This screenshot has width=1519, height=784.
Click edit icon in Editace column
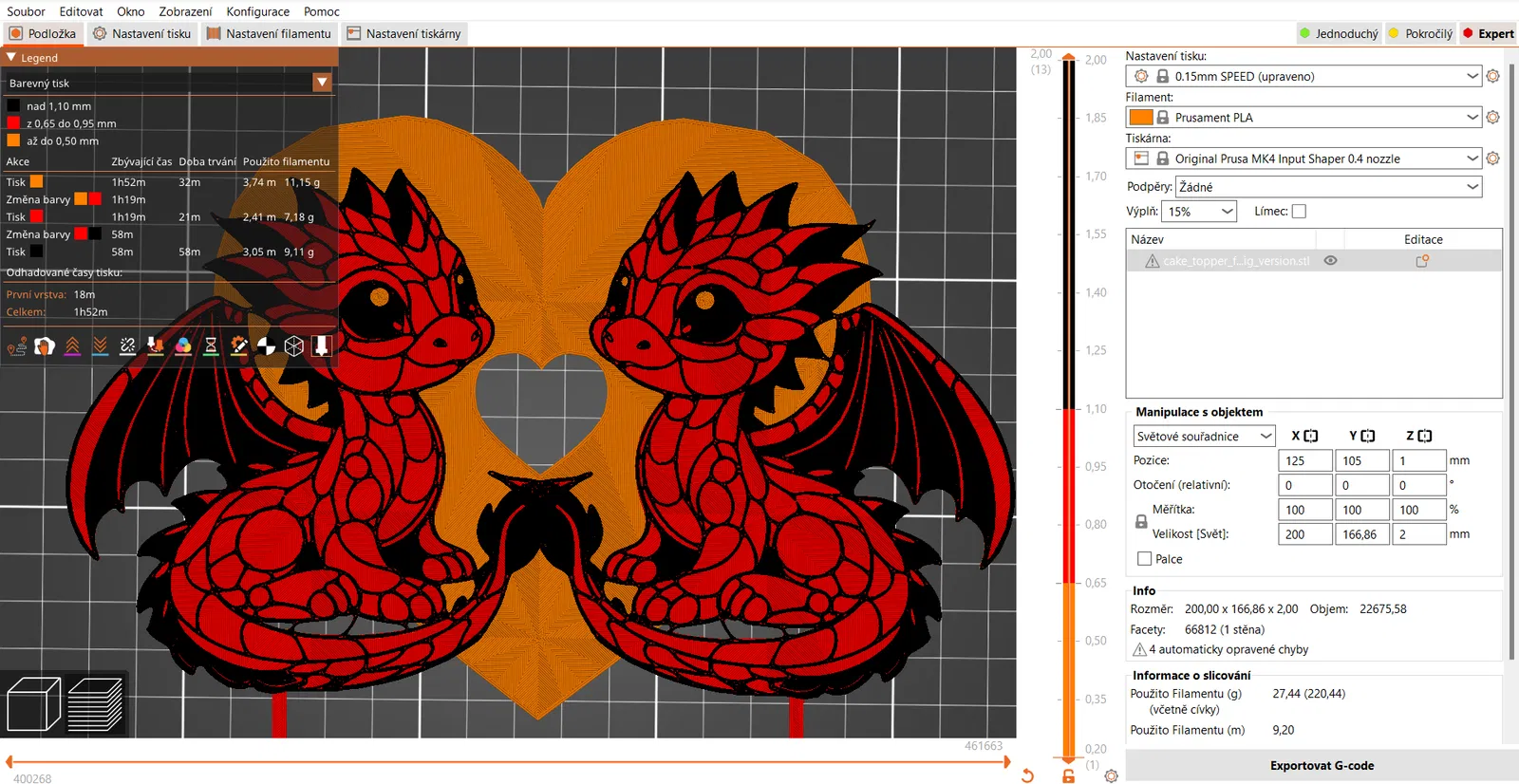point(1422,261)
